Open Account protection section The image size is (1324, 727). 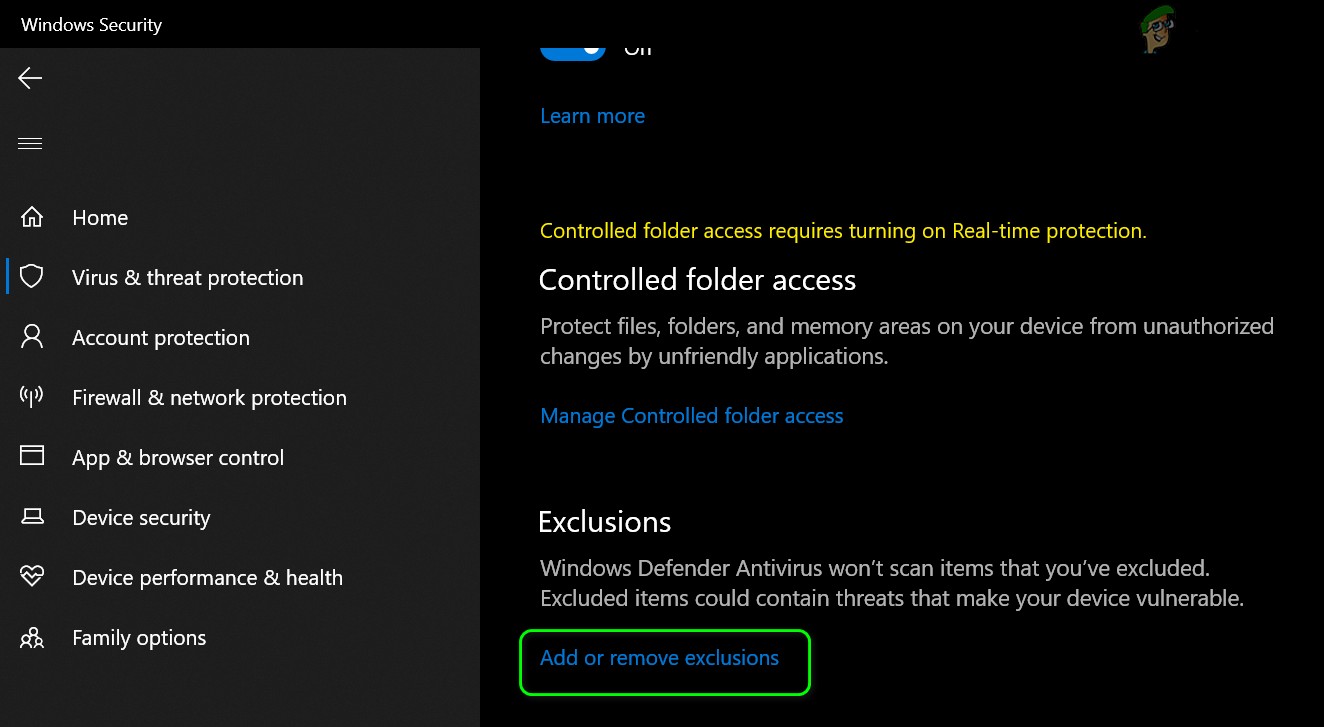click(161, 338)
